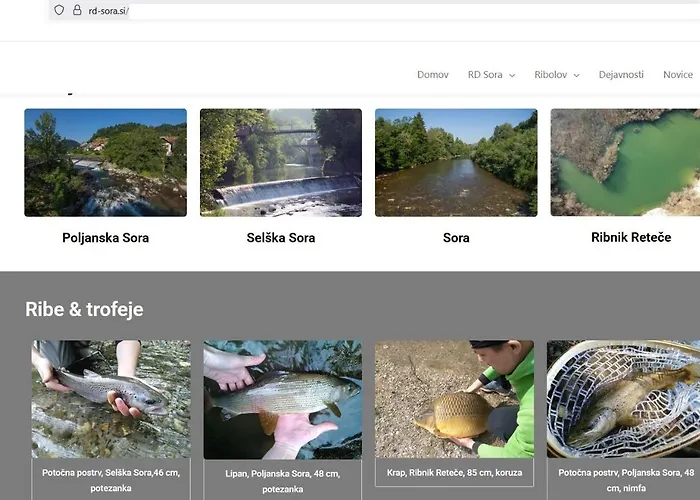Open the Selška Sora weir photo
The height and width of the screenshot is (500, 700).
pyautogui.click(x=280, y=162)
